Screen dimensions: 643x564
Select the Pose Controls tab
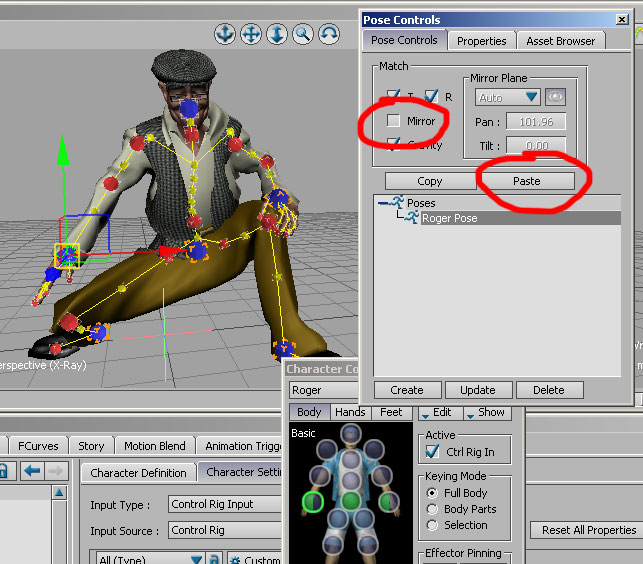pos(404,40)
